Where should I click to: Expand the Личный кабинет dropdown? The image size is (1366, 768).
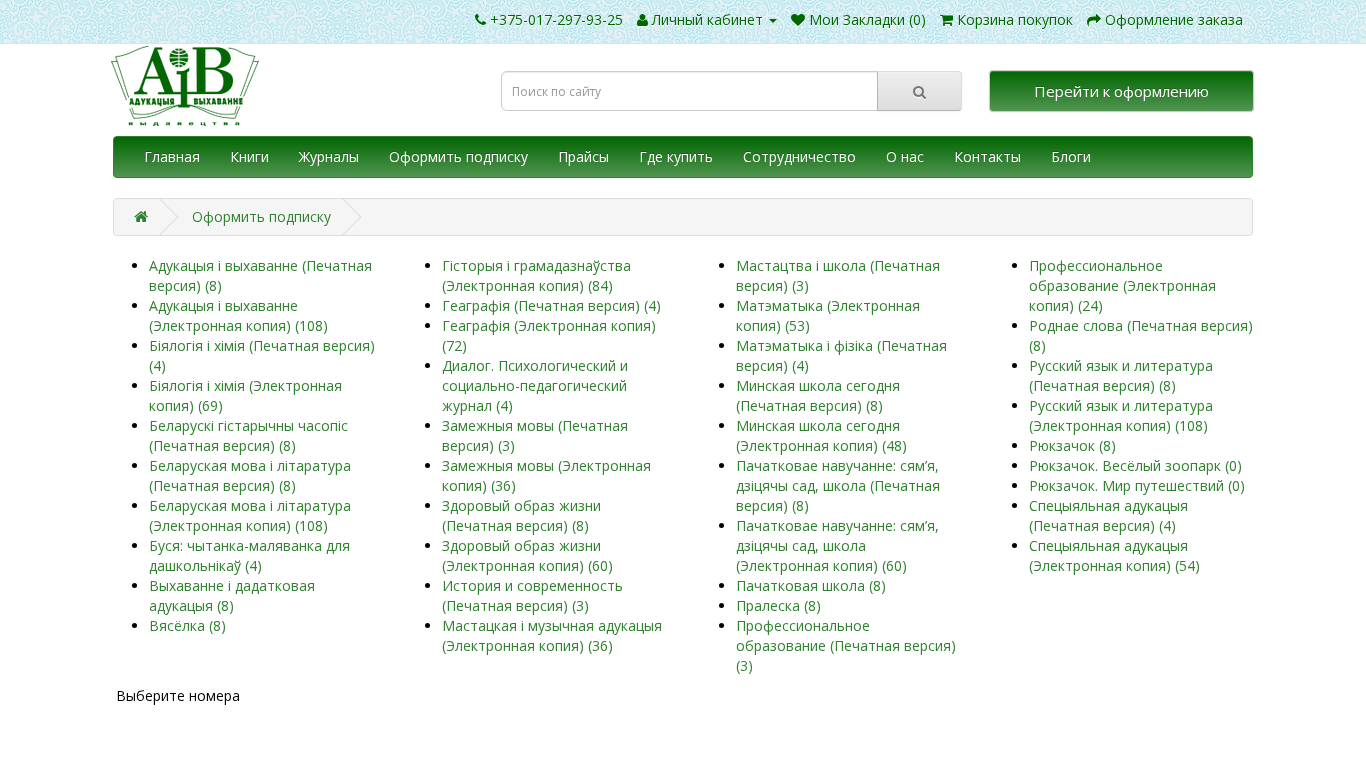pos(706,20)
